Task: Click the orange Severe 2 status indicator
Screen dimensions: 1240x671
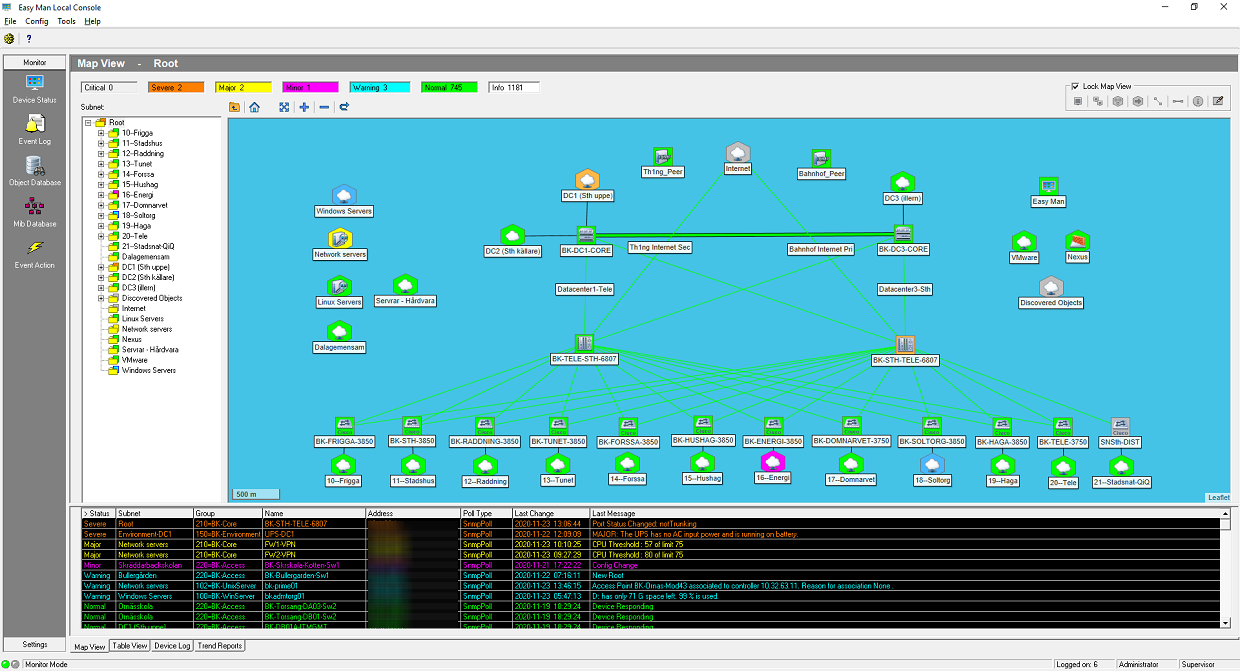Action: click(x=176, y=87)
